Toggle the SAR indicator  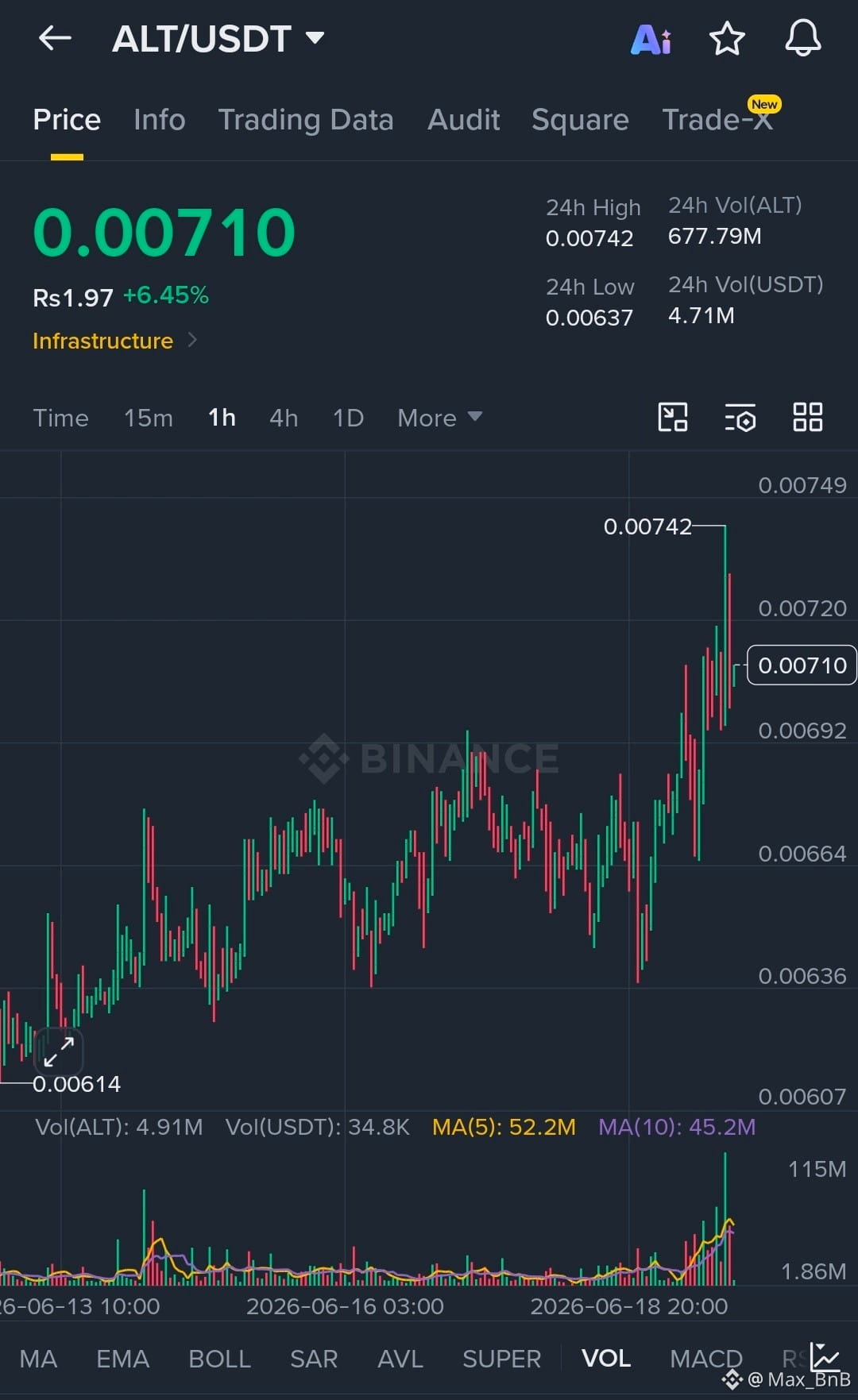[314, 1359]
